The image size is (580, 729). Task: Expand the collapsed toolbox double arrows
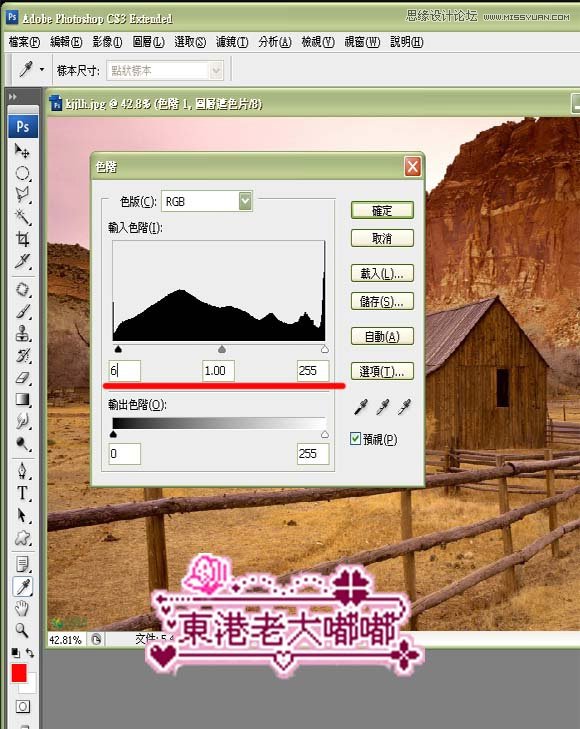[x=13, y=97]
